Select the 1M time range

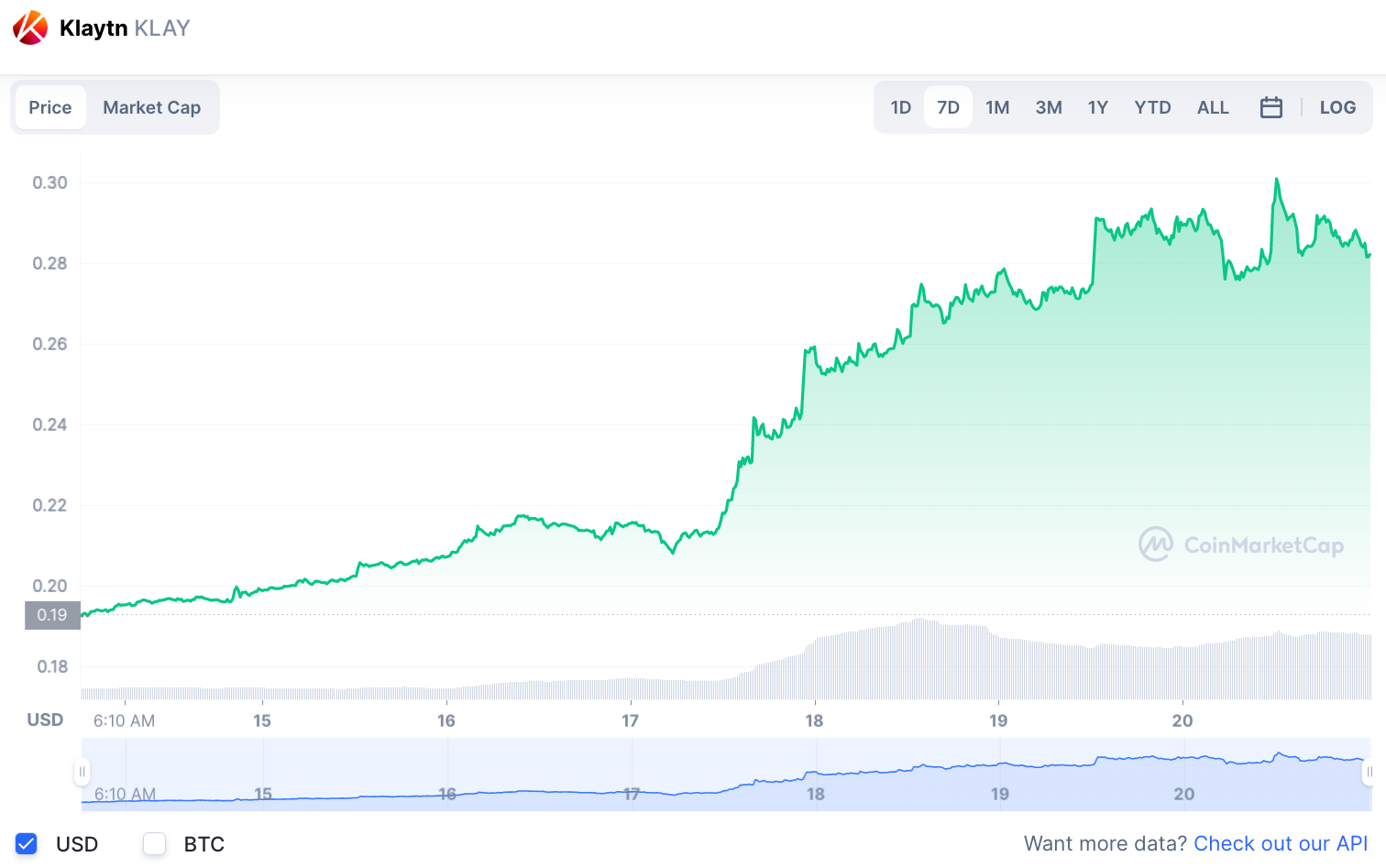997,107
